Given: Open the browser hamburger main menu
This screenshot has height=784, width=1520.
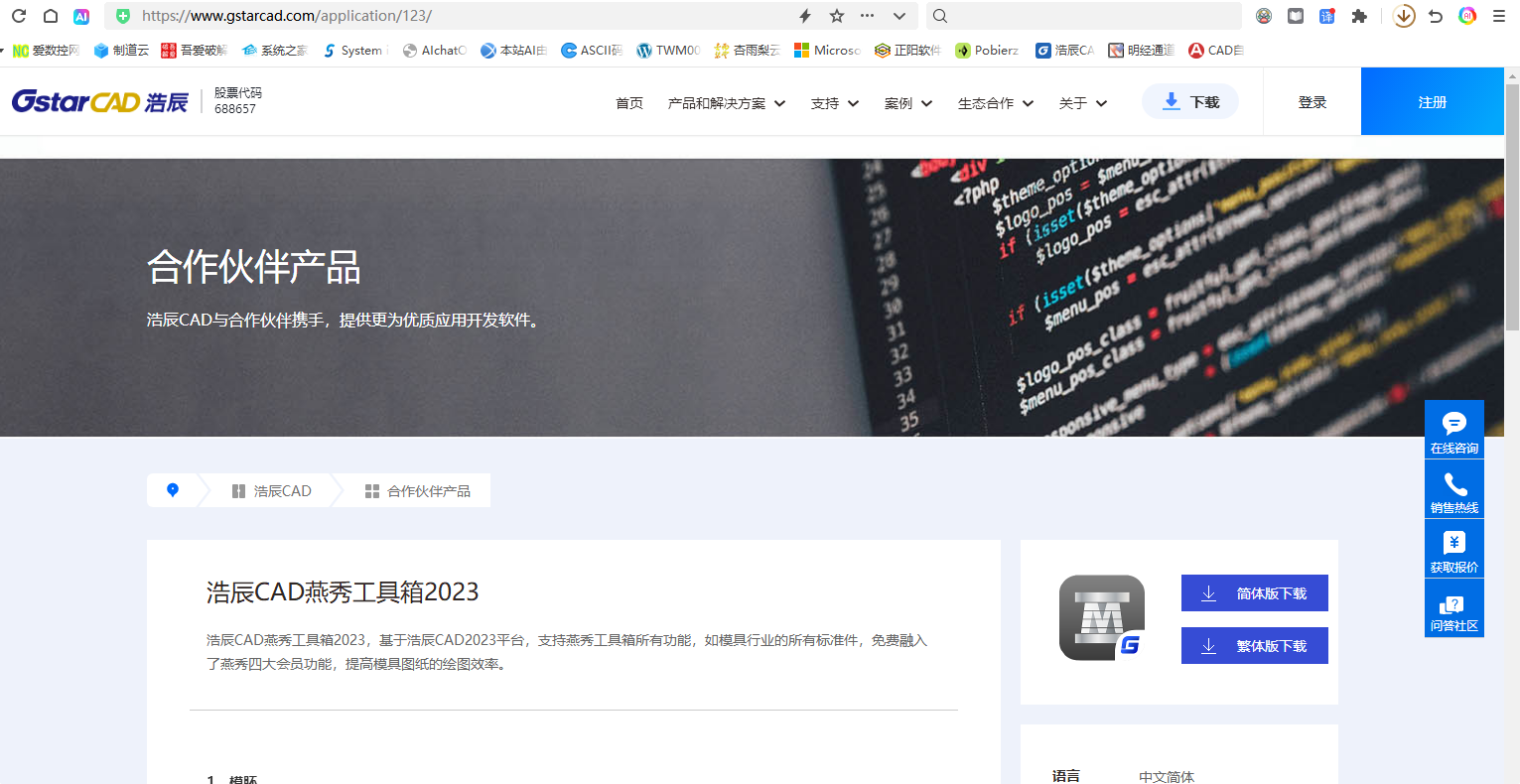Looking at the screenshot, I should point(1499,16).
